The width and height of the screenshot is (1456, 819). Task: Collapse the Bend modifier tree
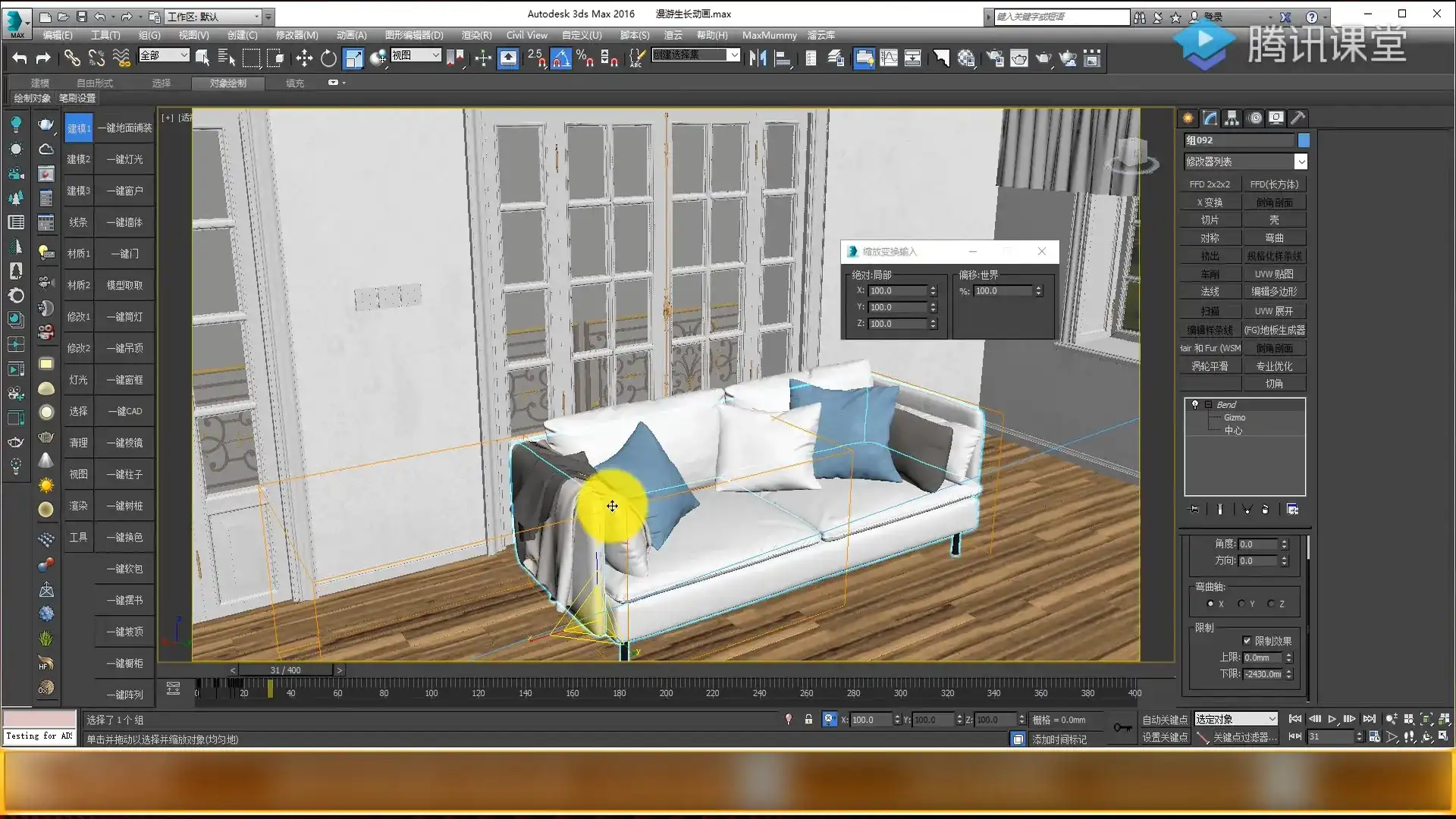click(1208, 404)
